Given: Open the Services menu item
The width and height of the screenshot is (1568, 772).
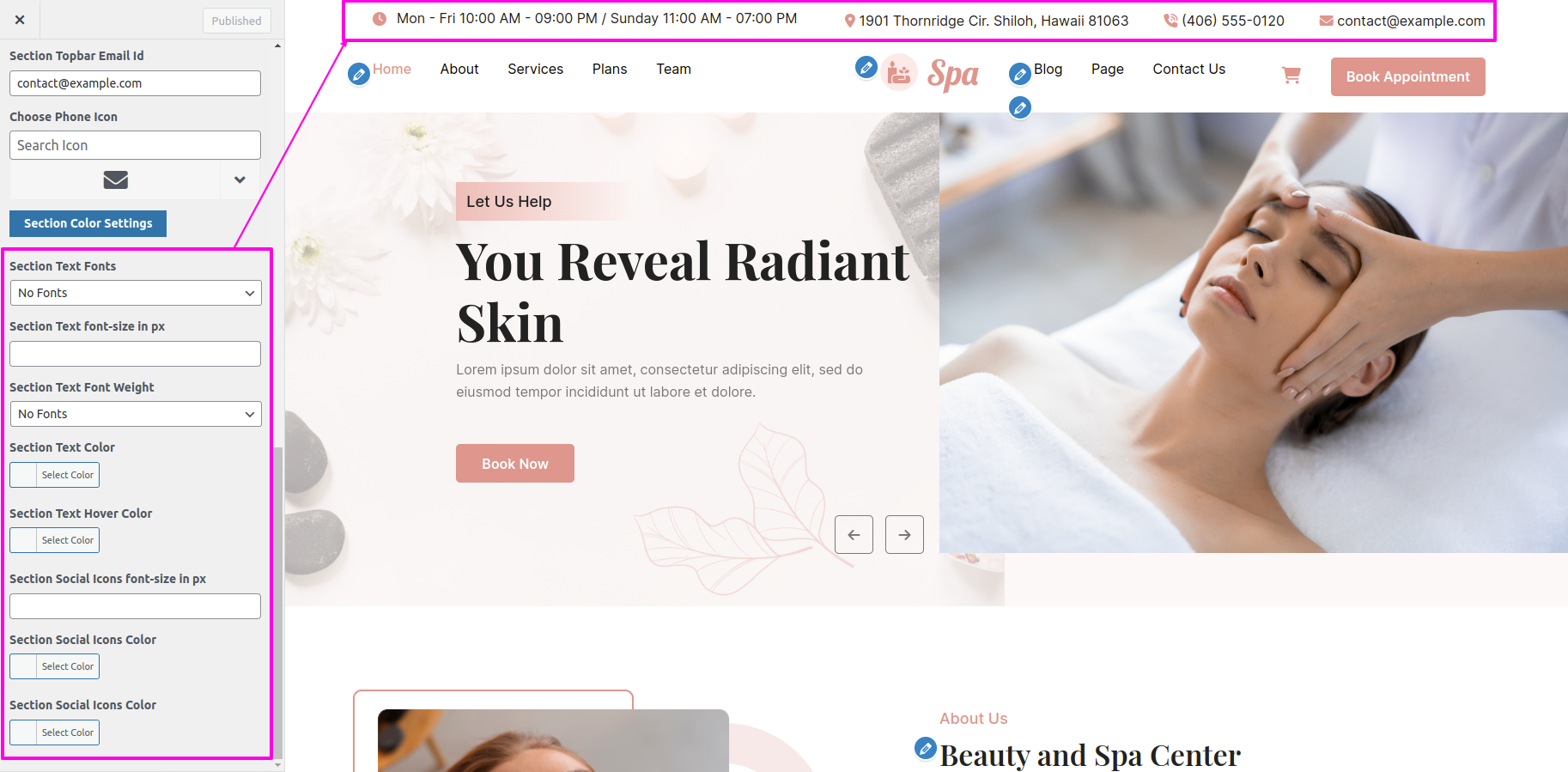Looking at the screenshot, I should pyautogui.click(x=535, y=69).
